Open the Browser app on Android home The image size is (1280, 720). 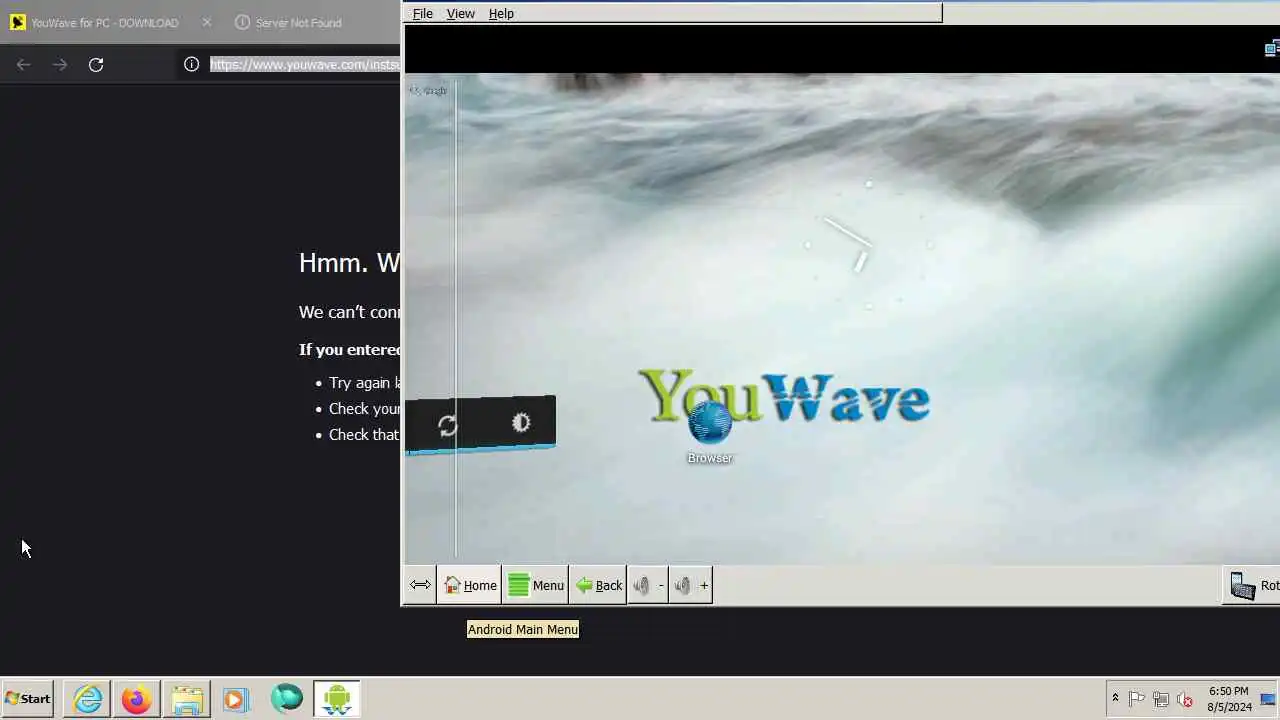pos(710,431)
